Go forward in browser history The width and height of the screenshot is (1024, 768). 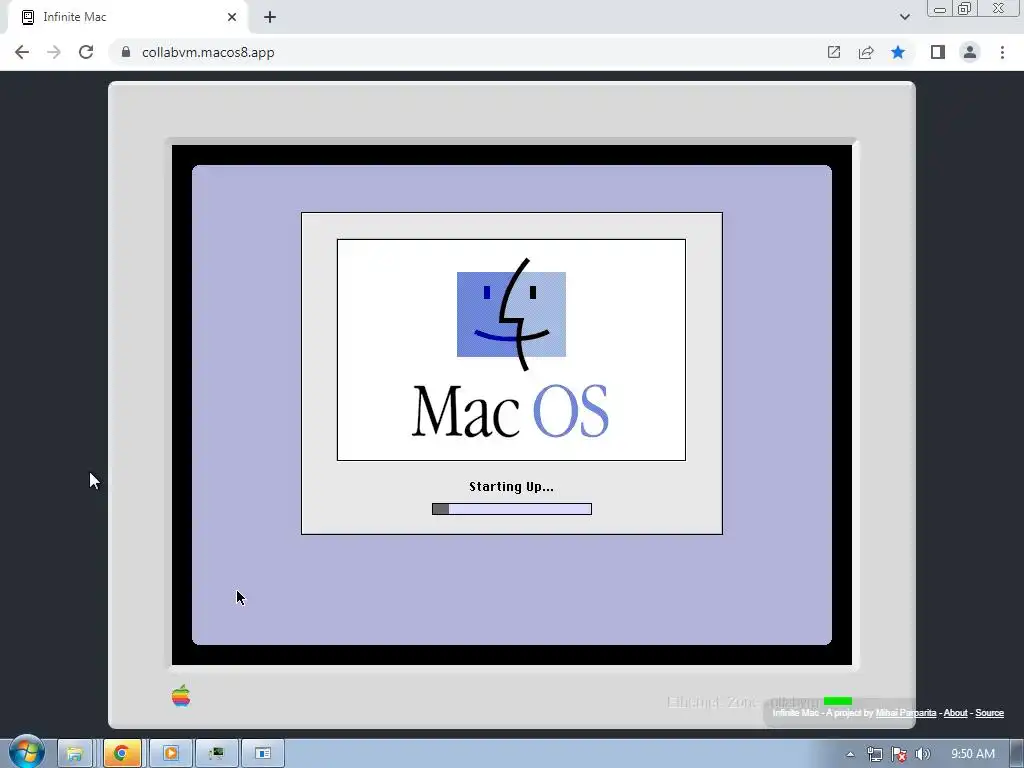click(54, 52)
